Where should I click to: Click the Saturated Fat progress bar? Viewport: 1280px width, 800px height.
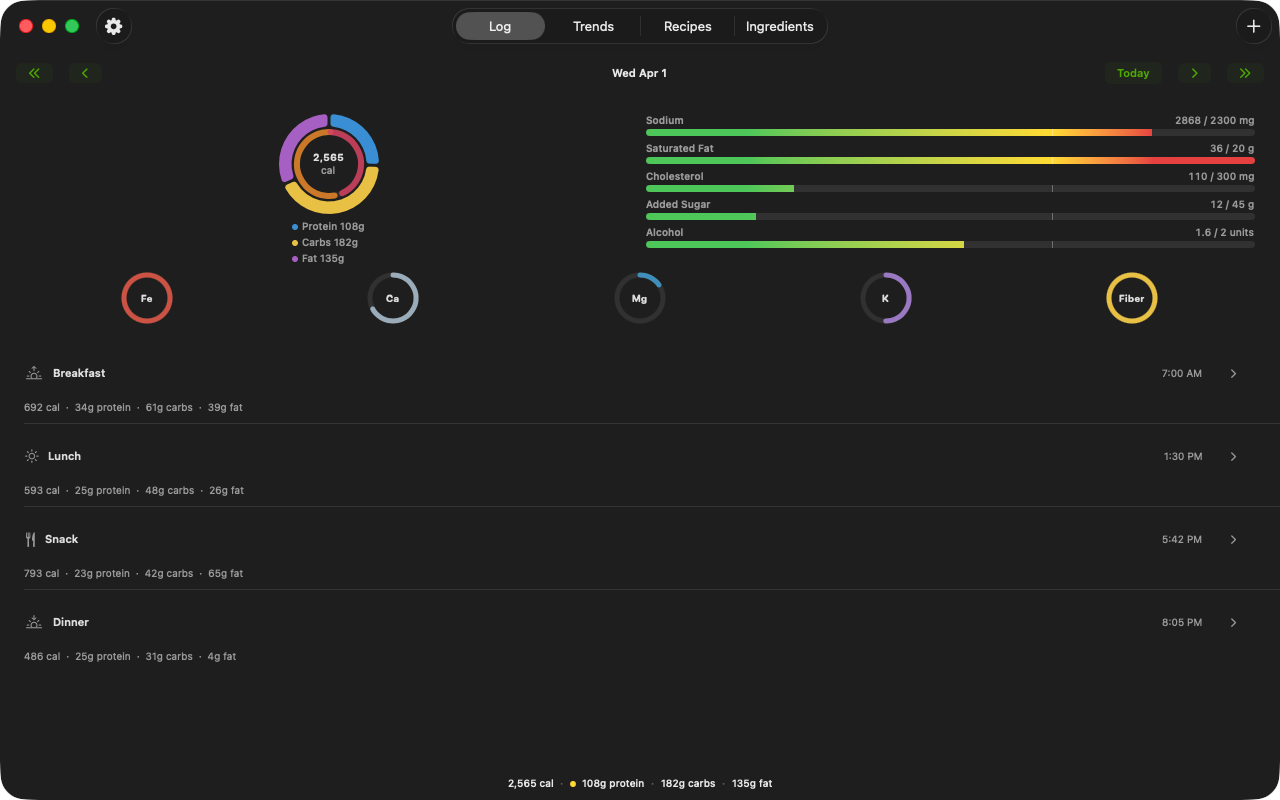950,160
